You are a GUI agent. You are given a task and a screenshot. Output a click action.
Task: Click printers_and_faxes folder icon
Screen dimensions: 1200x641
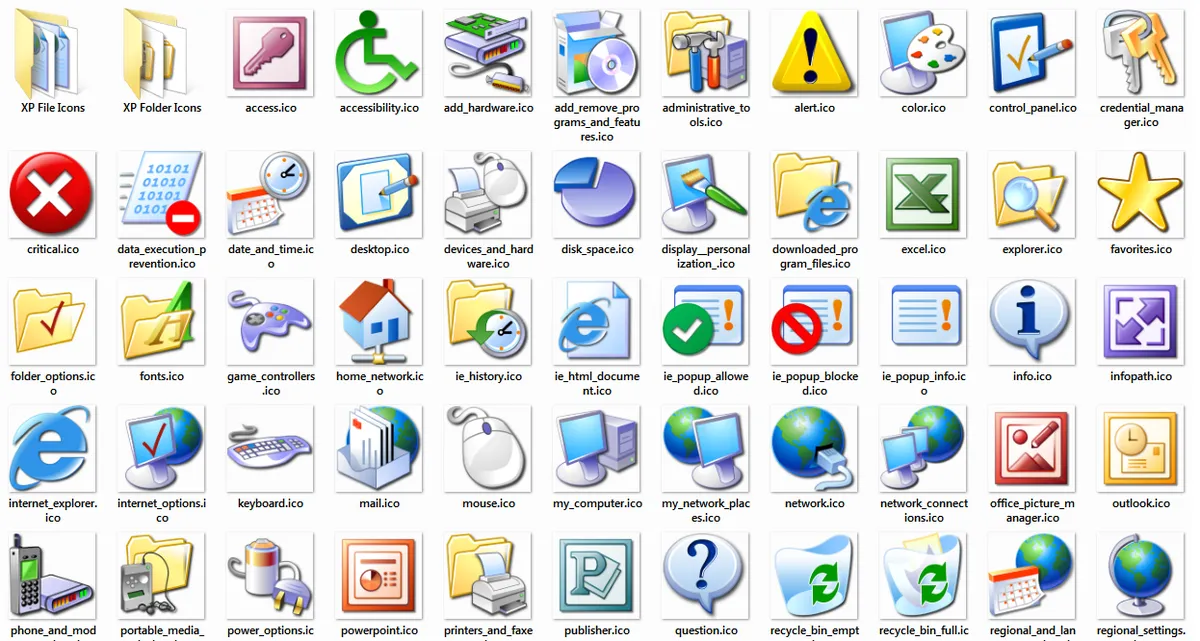click(488, 576)
